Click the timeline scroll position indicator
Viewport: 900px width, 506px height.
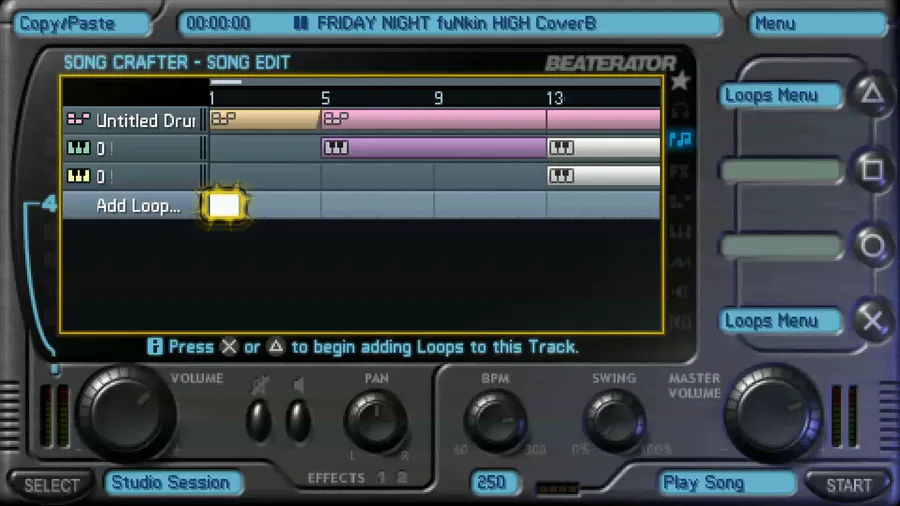pyautogui.click(x=226, y=82)
